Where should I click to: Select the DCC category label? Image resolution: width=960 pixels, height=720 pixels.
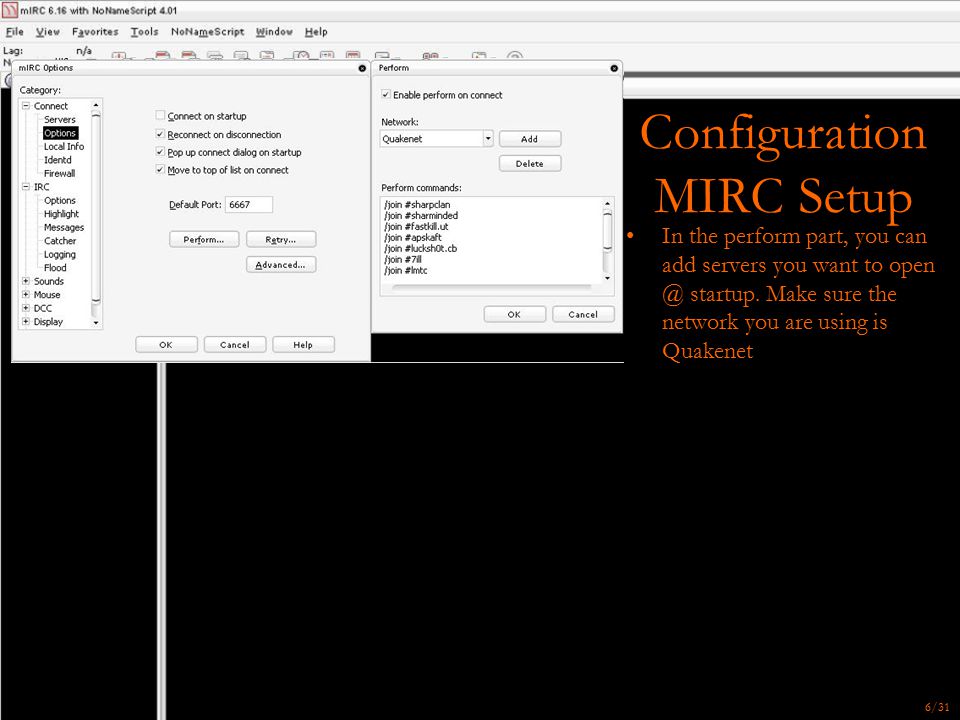coord(43,308)
